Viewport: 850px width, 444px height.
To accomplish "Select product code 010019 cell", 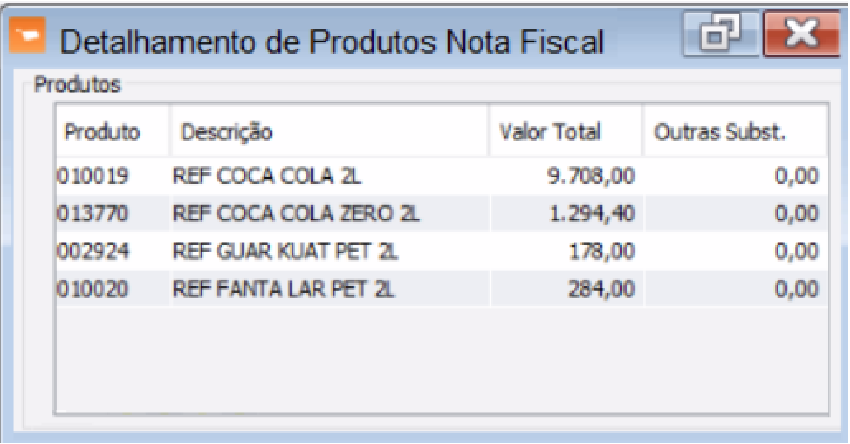I will pyautogui.click(x=84, y=177).
